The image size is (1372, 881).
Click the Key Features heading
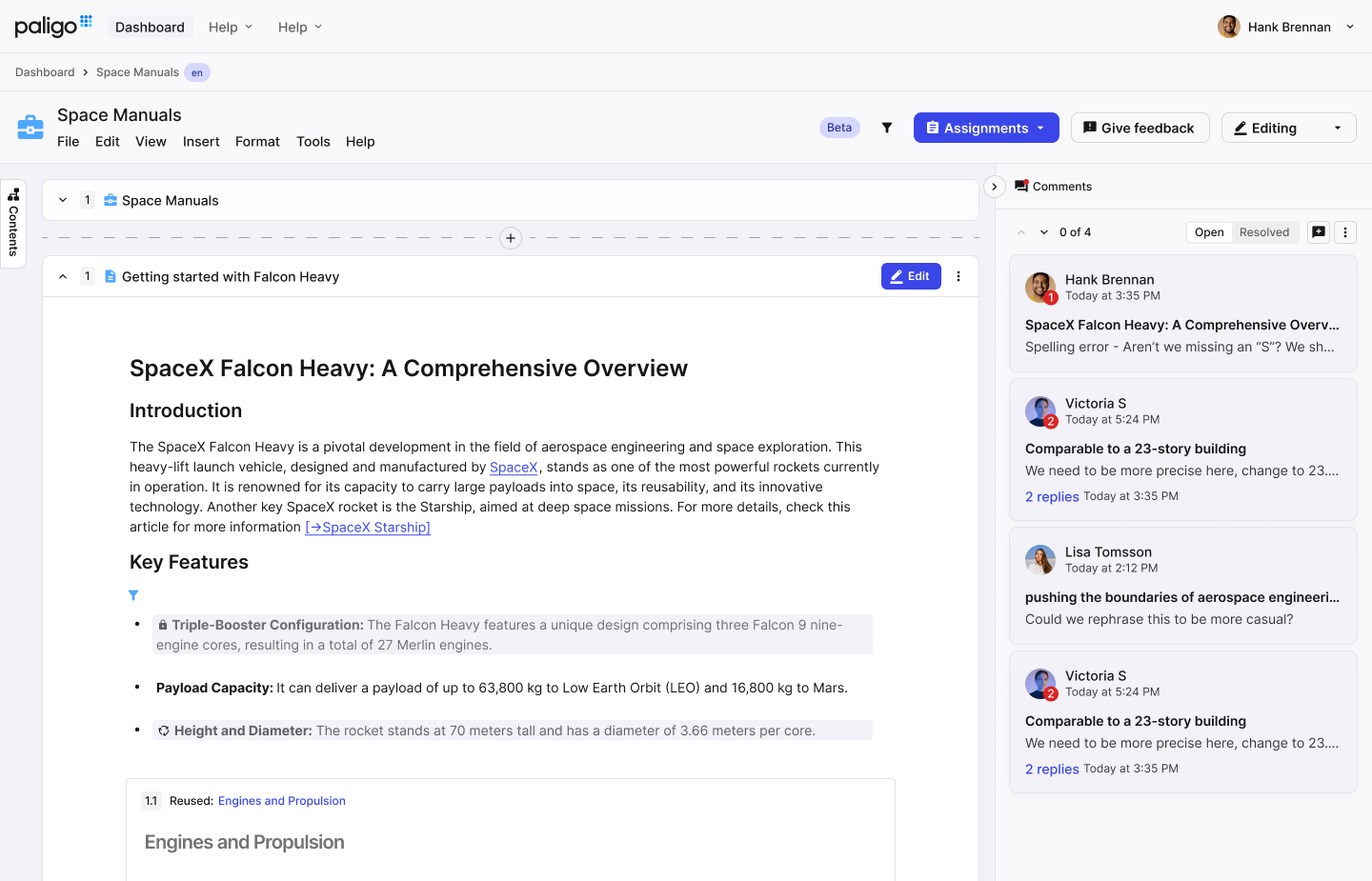coord(189,562)
